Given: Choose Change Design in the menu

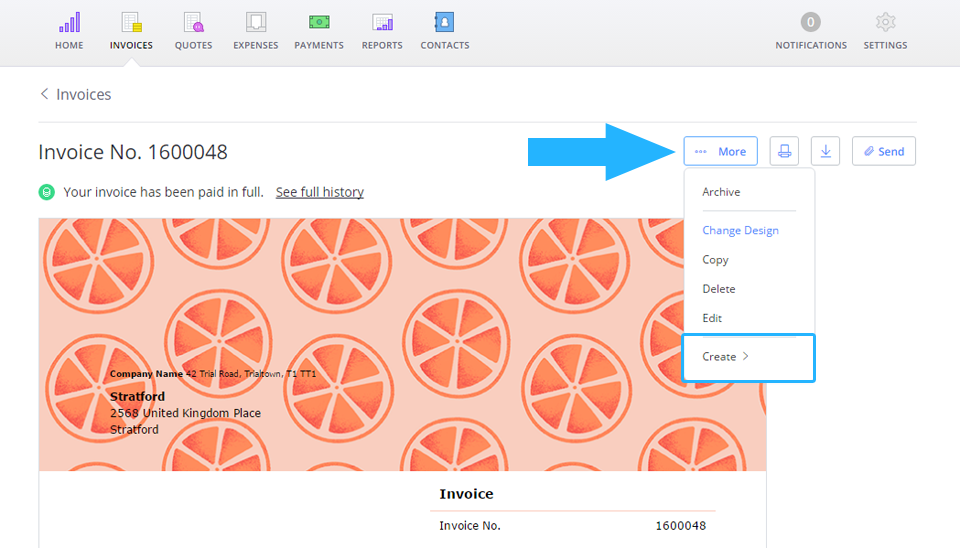Looking at the screenshot, I should point(740,230).
